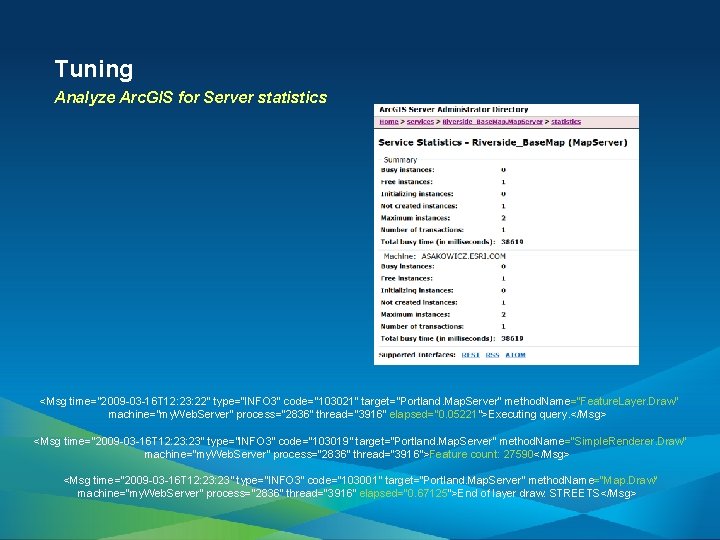Image resolution: width=720 pixels, height=540 pixels.
Task: Click 'Not created instances:' in the Summary section
Action: [x=419, y=206]
